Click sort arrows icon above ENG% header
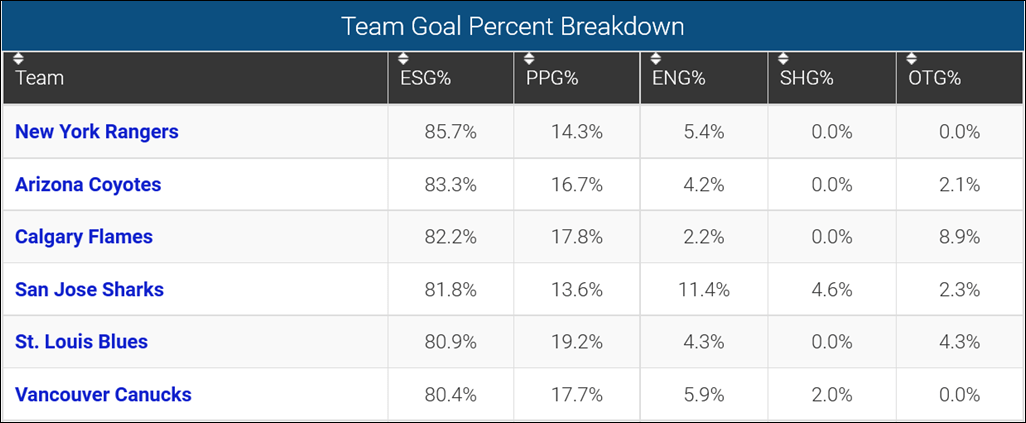1026x423 pixels. point(656,58)
